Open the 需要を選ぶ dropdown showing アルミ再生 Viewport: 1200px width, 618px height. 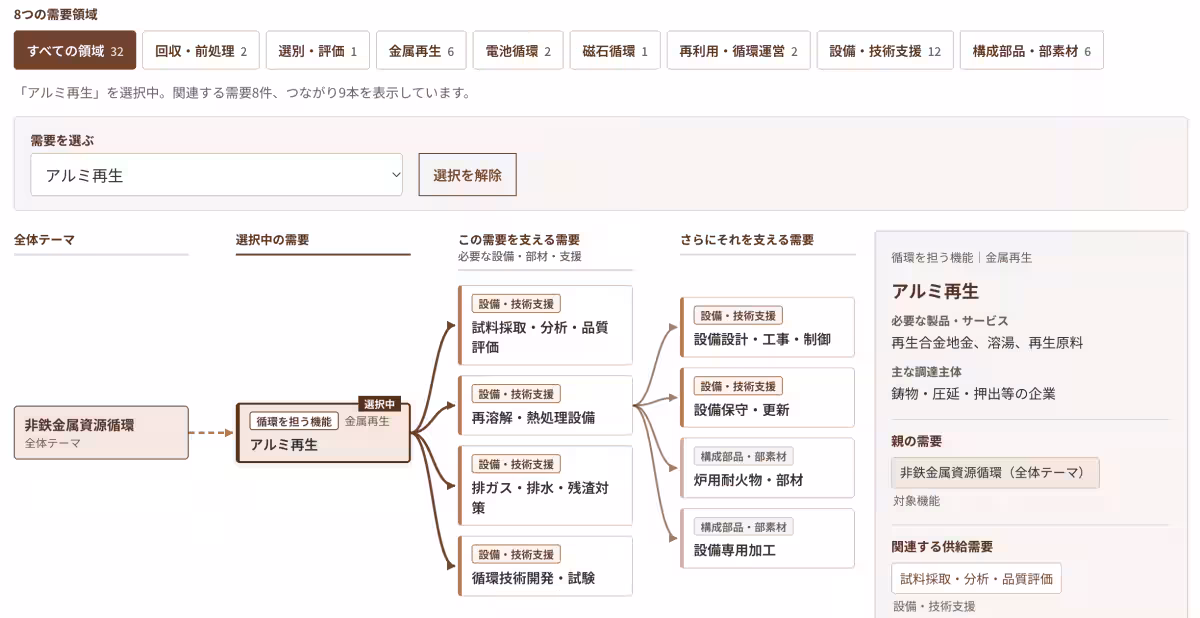(217, 175)
